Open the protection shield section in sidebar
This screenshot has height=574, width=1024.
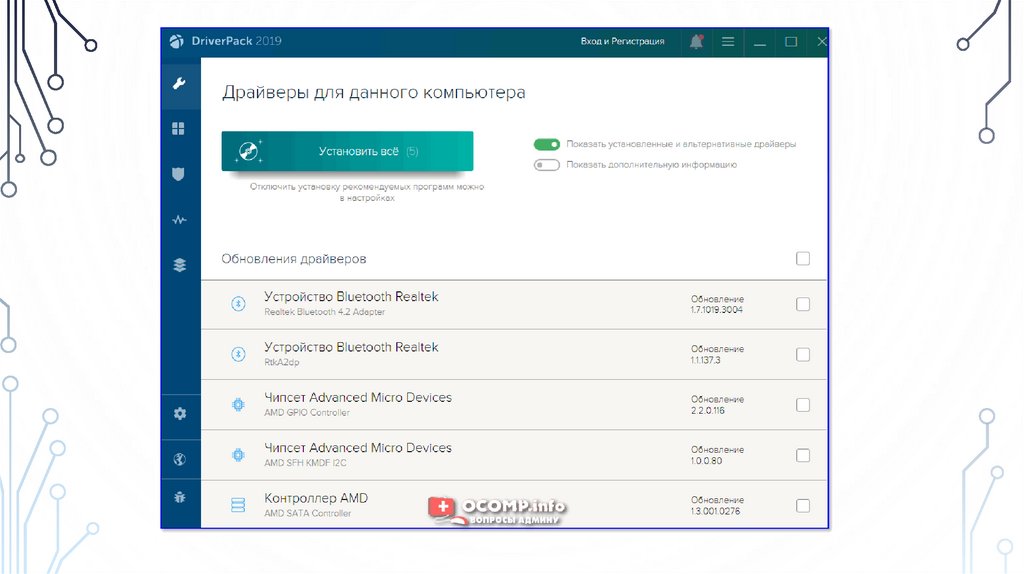click(178, 174)
